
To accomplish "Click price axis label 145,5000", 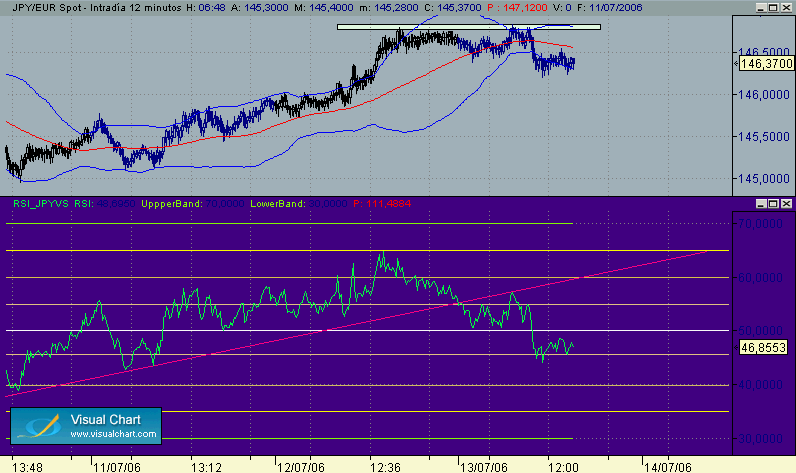I will coord(764,137).
